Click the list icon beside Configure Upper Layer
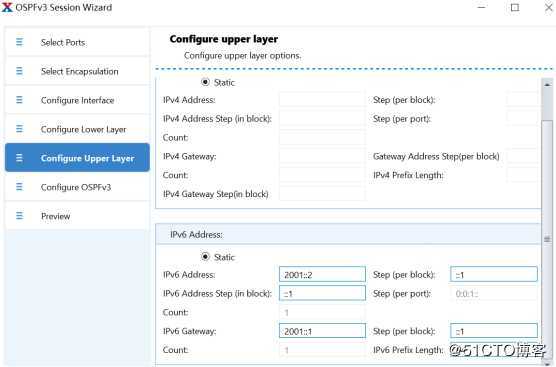 tap(19, 158)
